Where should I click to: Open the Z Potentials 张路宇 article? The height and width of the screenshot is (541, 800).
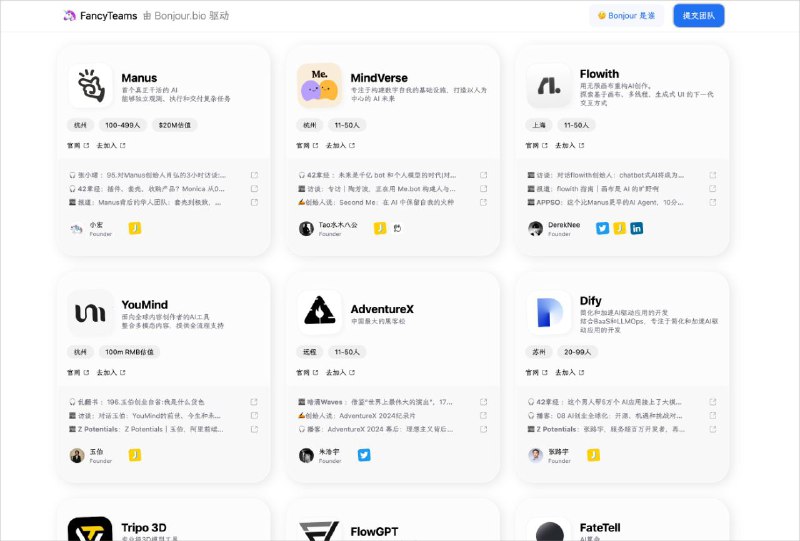[x=606, y=429]
